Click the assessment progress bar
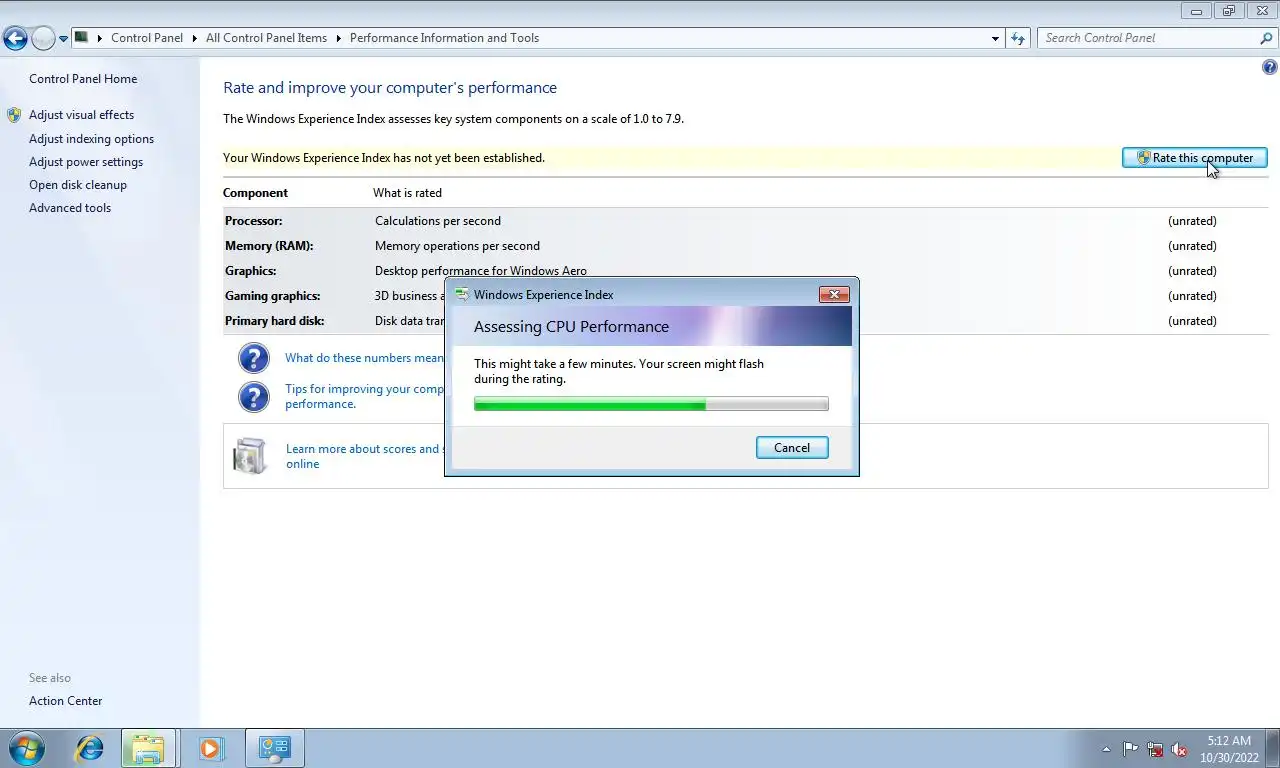This screenshot has height=768, width=1280. pos(651,404)
